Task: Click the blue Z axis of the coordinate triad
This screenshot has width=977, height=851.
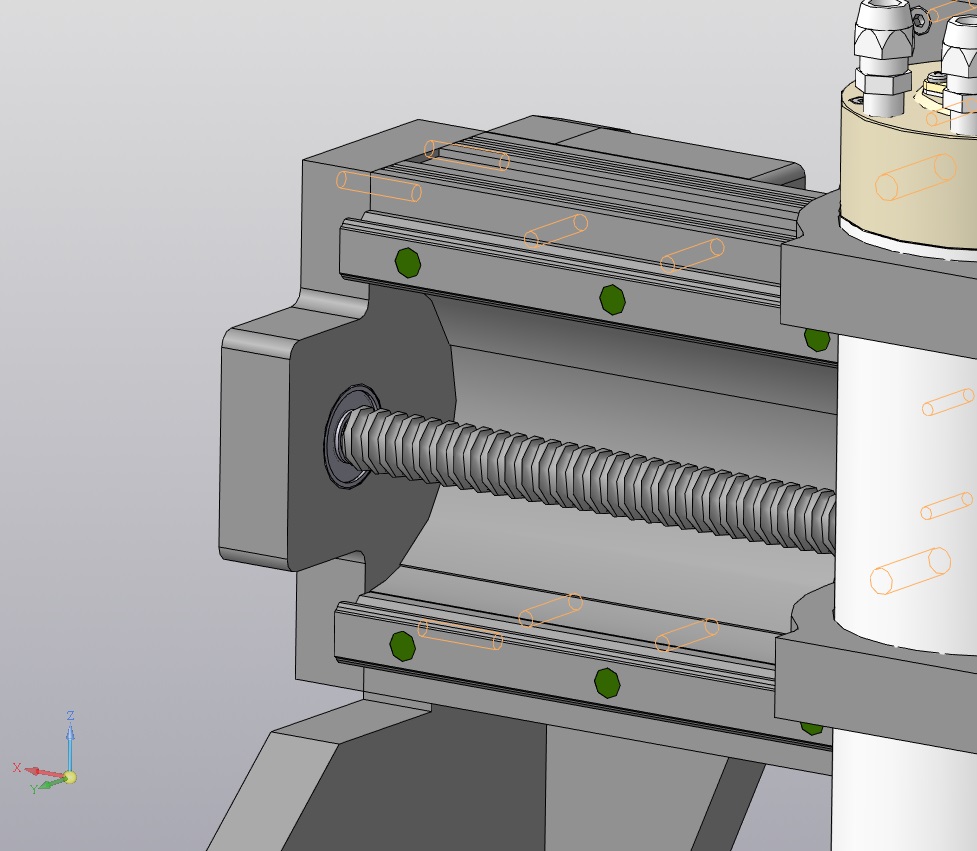Action: pyautogui.click(x=70, y=744)
